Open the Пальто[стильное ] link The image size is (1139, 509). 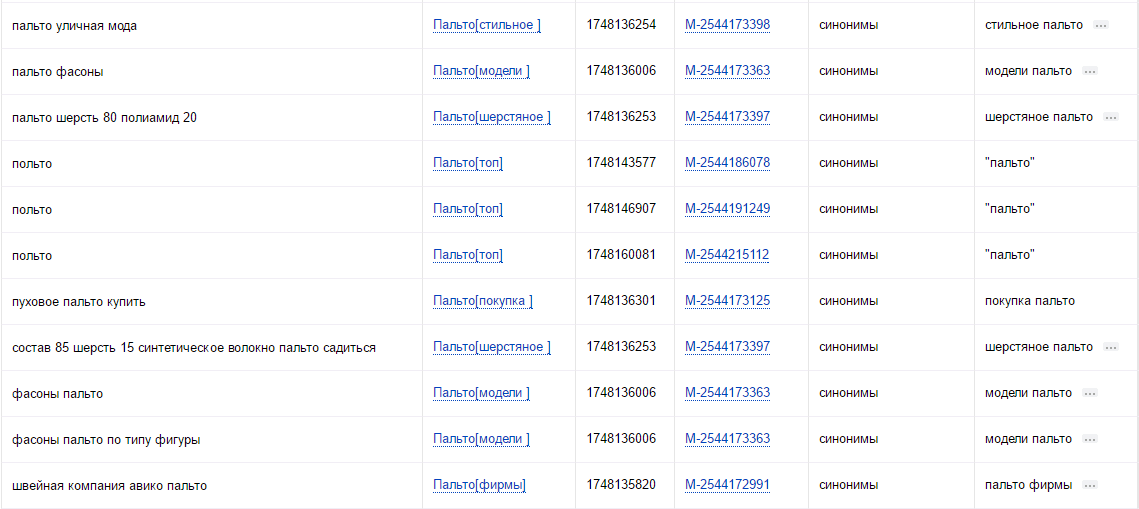[x=487, y=25]
